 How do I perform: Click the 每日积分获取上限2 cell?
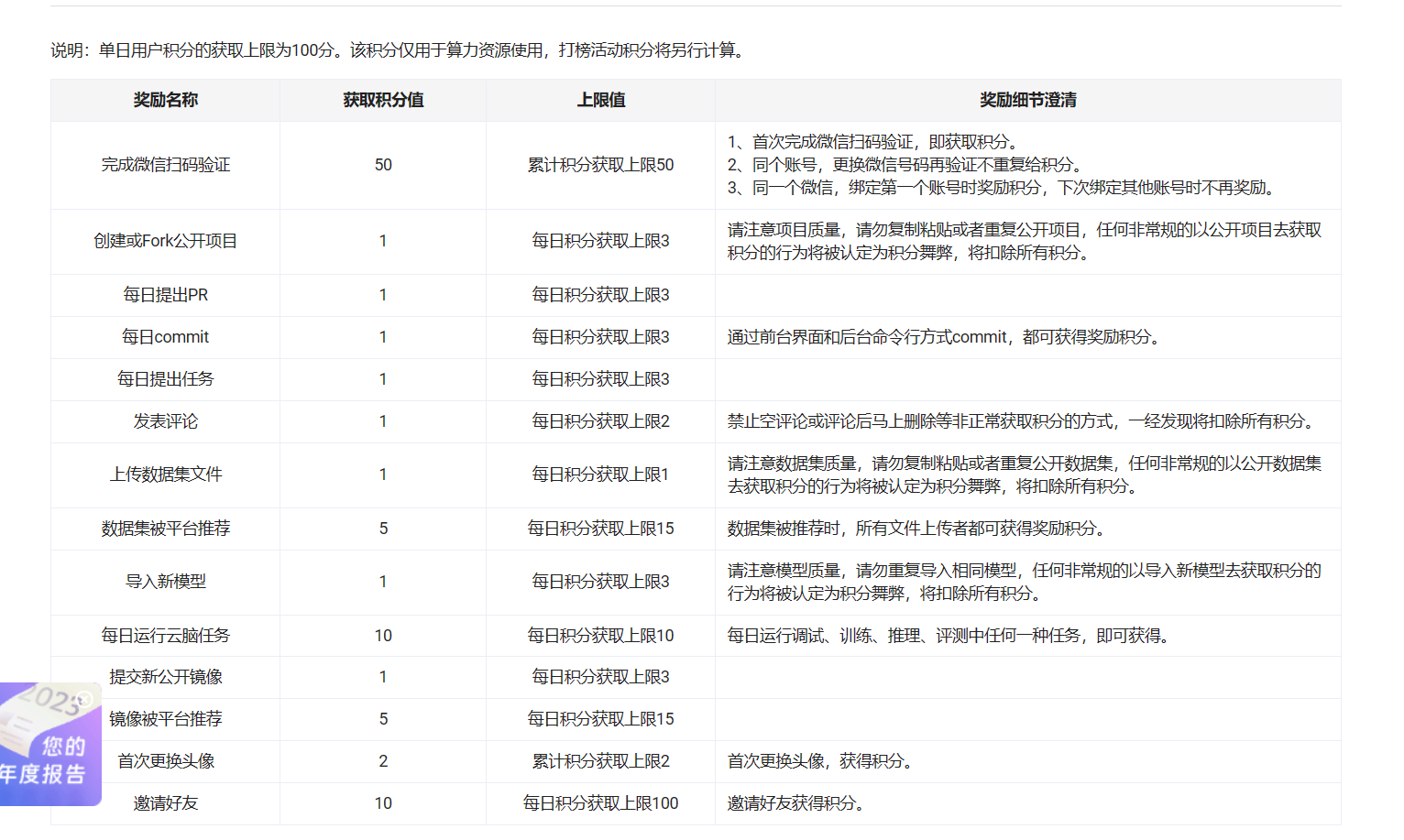click(601, 421)
